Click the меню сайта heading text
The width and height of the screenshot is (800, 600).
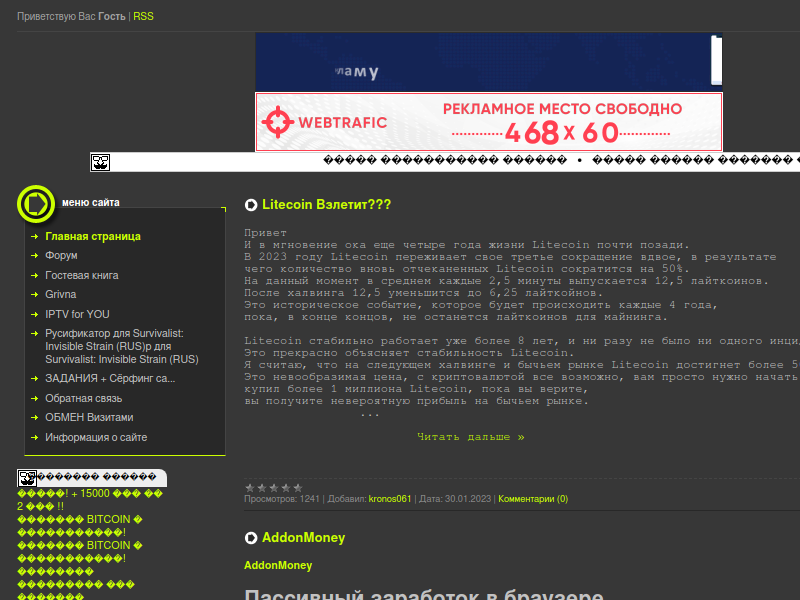coord(91,203)
